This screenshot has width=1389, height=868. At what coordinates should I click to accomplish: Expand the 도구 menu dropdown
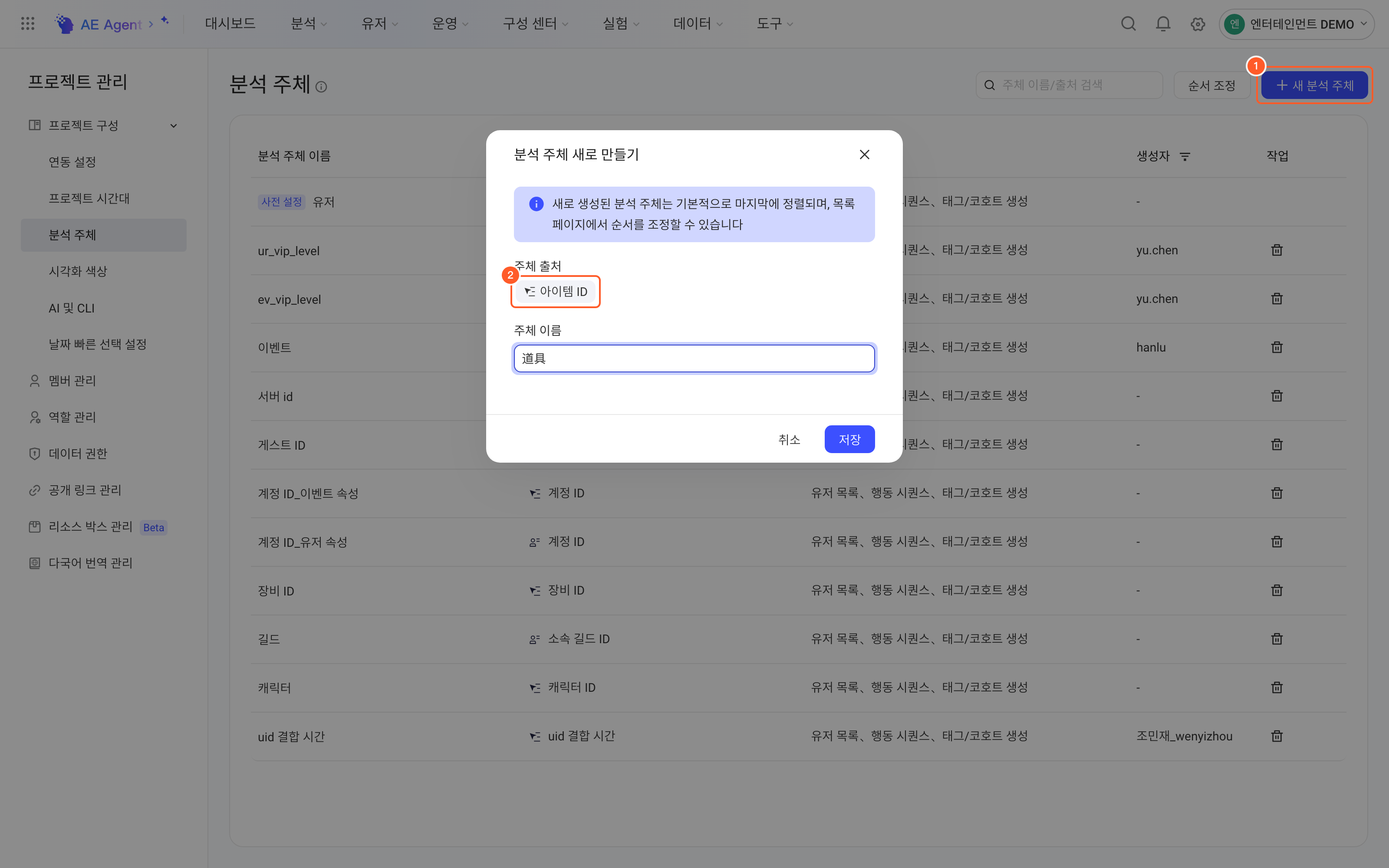click(775, 23)
